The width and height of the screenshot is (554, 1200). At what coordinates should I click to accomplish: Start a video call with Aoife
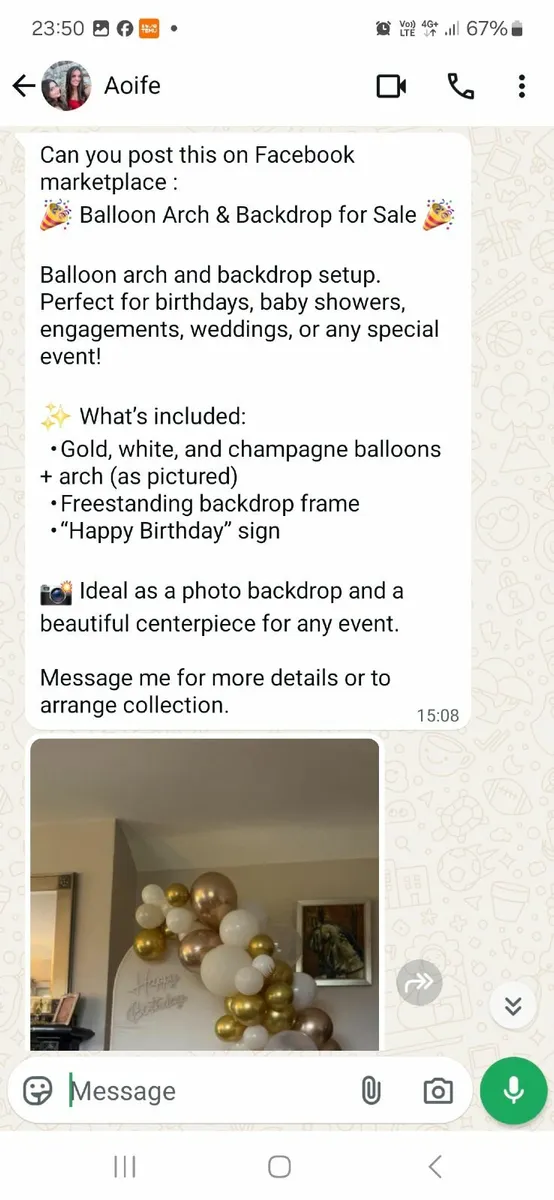pos(392,86)
